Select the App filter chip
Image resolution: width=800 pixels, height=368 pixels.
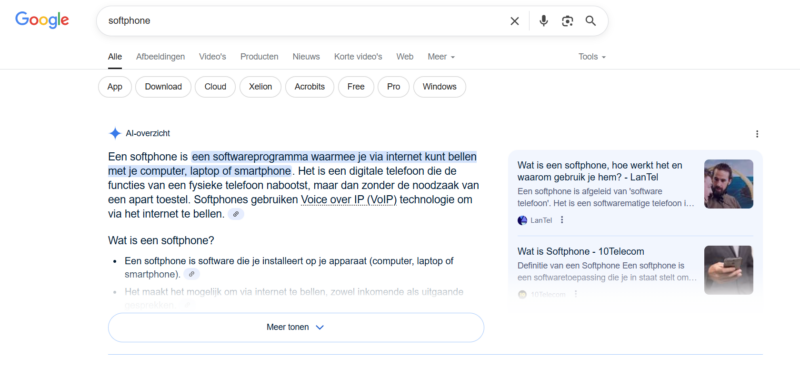click(115, 87)
